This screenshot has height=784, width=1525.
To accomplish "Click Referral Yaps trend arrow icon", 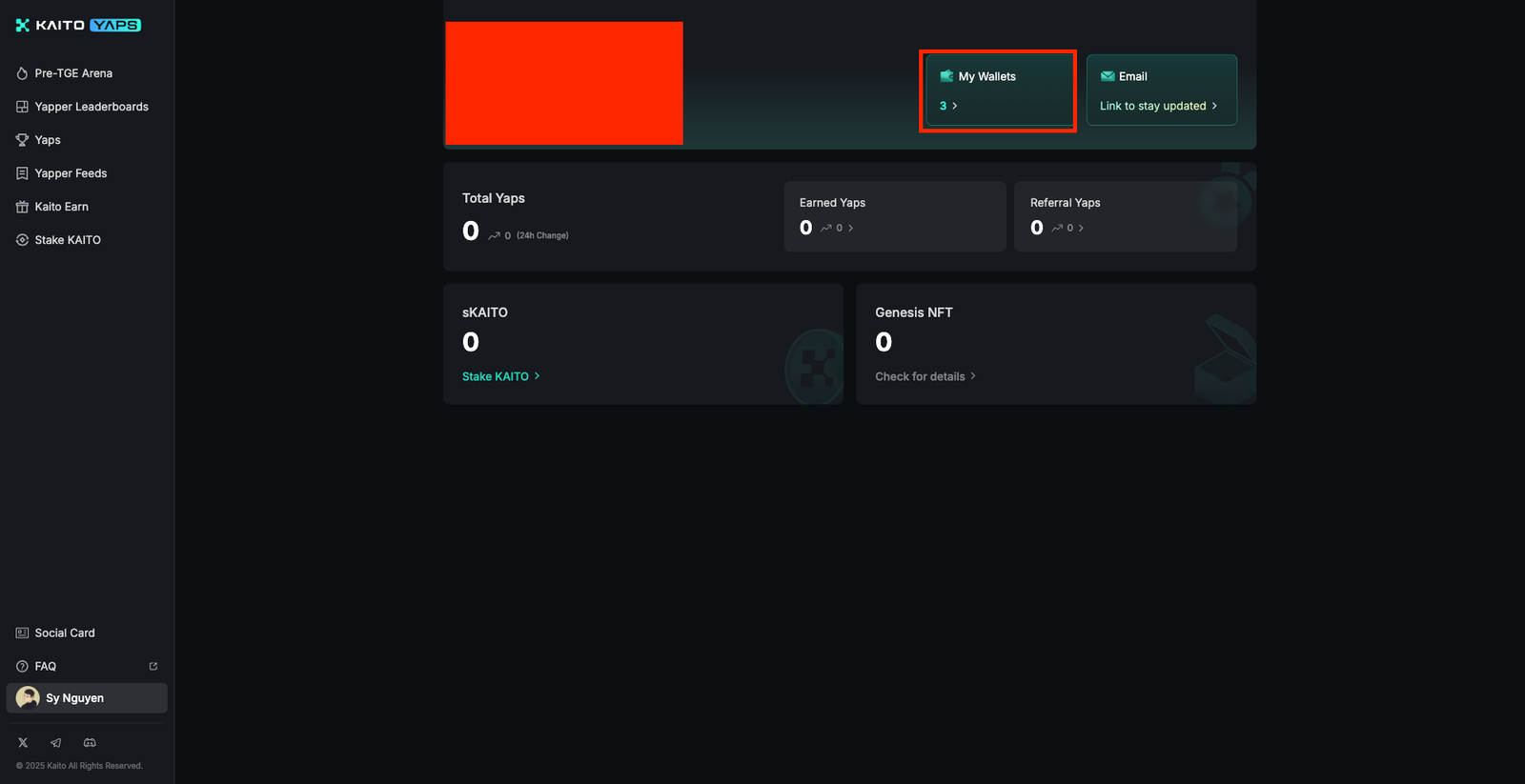I will pos(1057,228).
